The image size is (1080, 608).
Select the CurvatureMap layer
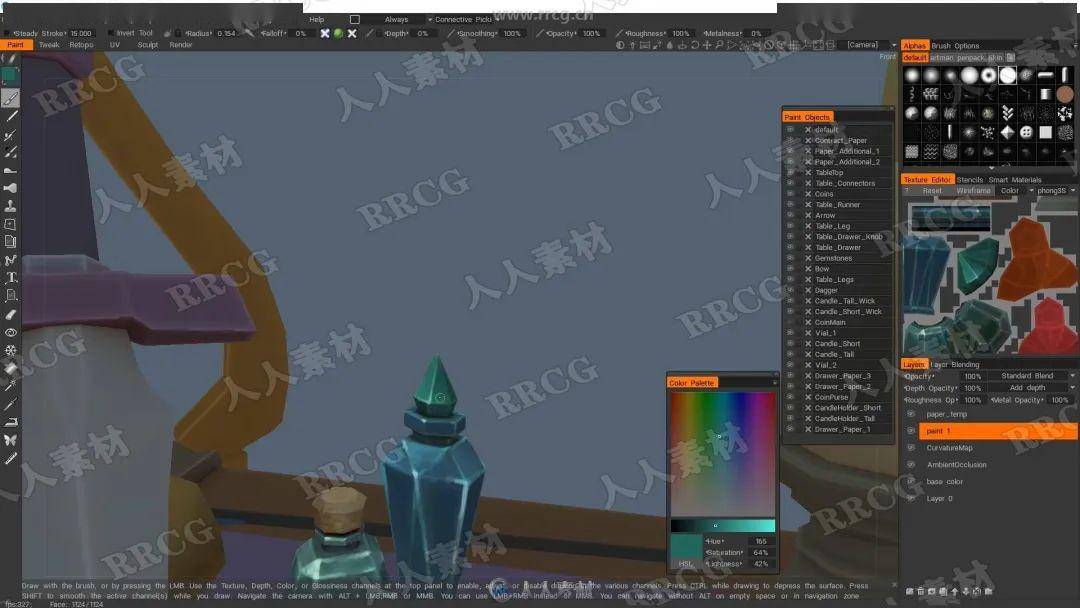click(949, 448)
